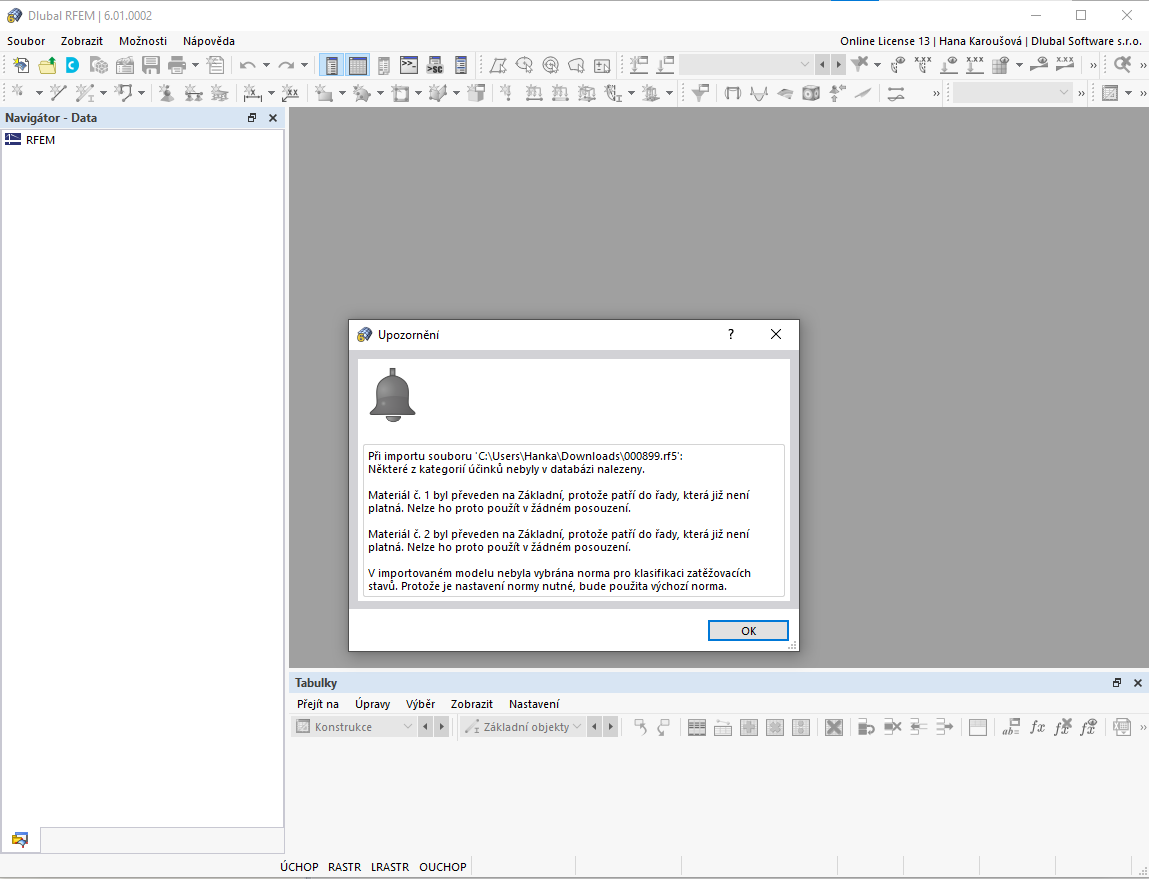This screenshot has height=879, width=1149.
Task: Click the new solid box icon
Action: (x=476, y=93)
